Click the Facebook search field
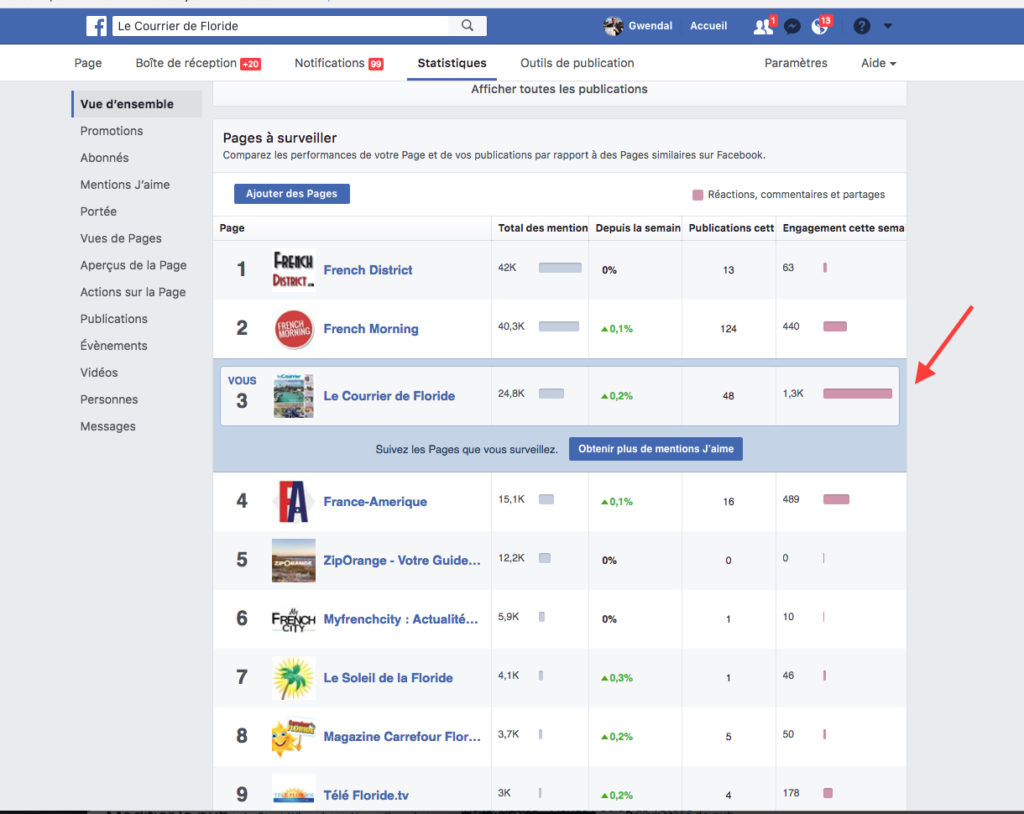 (281, 26)
